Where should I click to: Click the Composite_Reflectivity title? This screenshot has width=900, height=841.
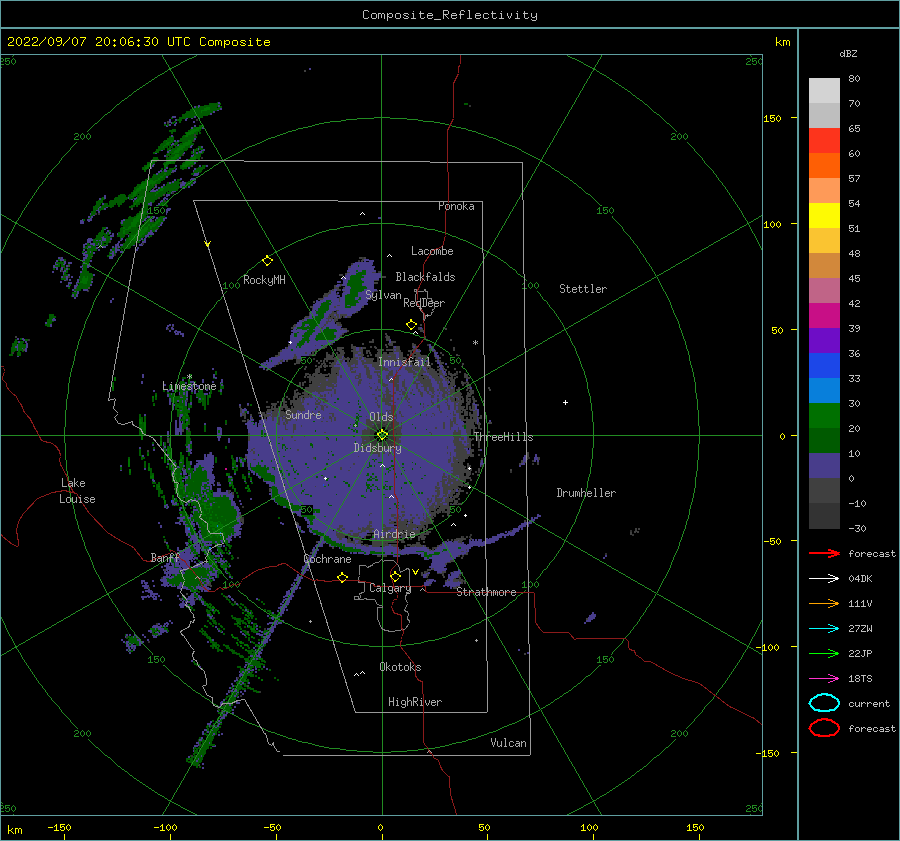tap(450, 15)
